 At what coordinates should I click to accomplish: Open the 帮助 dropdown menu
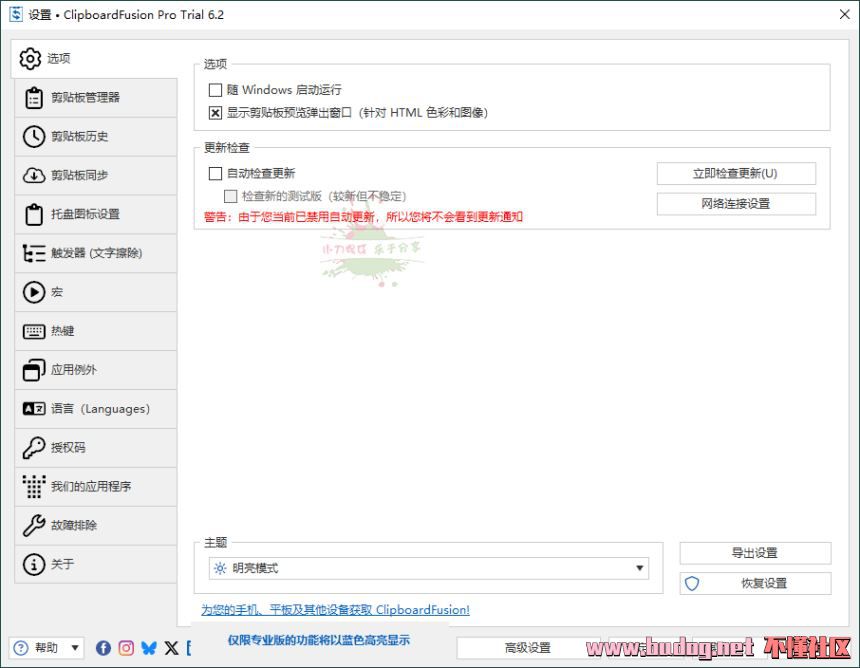46,648
